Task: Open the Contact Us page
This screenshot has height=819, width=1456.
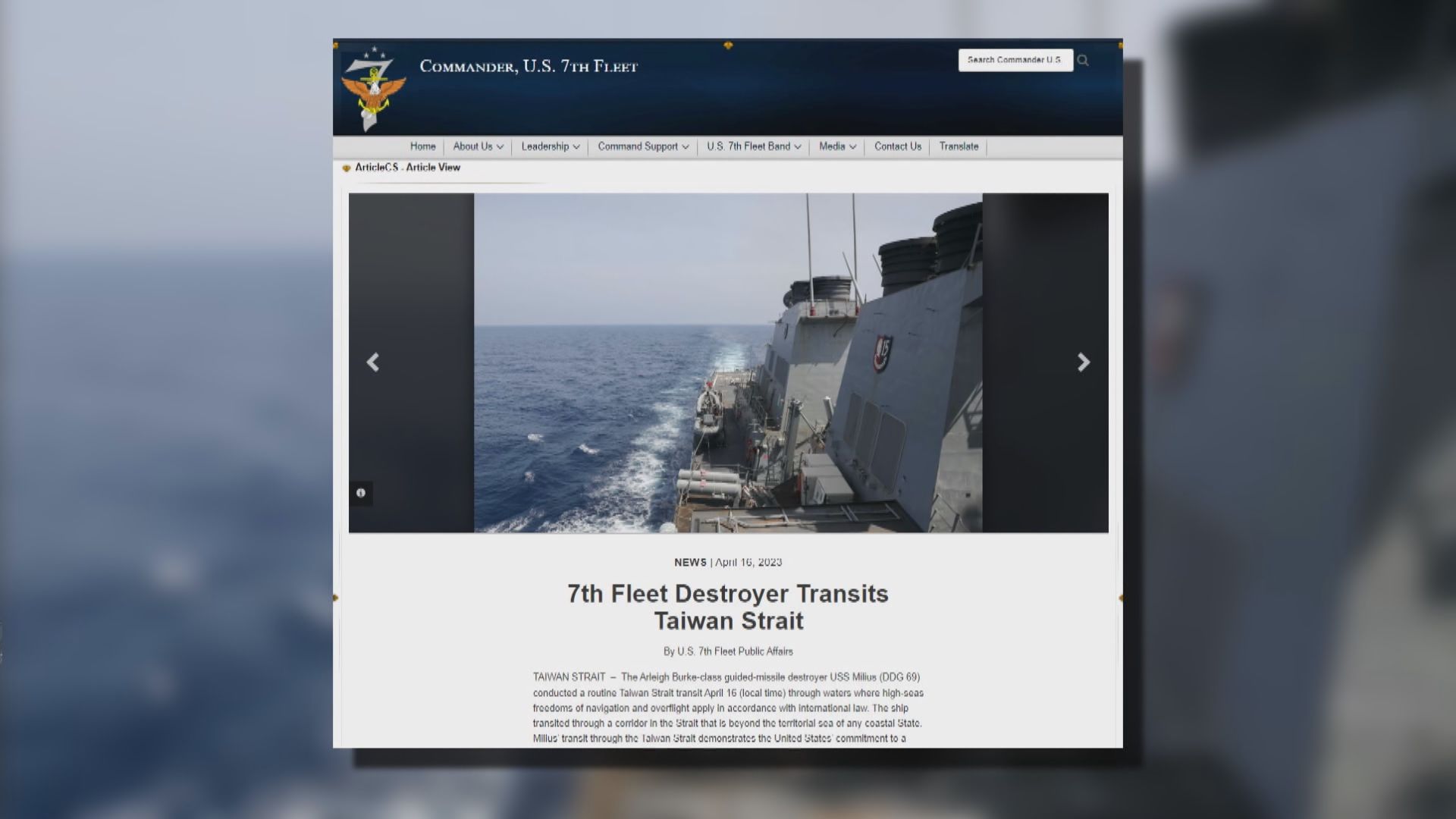Action: coord(897,146)
